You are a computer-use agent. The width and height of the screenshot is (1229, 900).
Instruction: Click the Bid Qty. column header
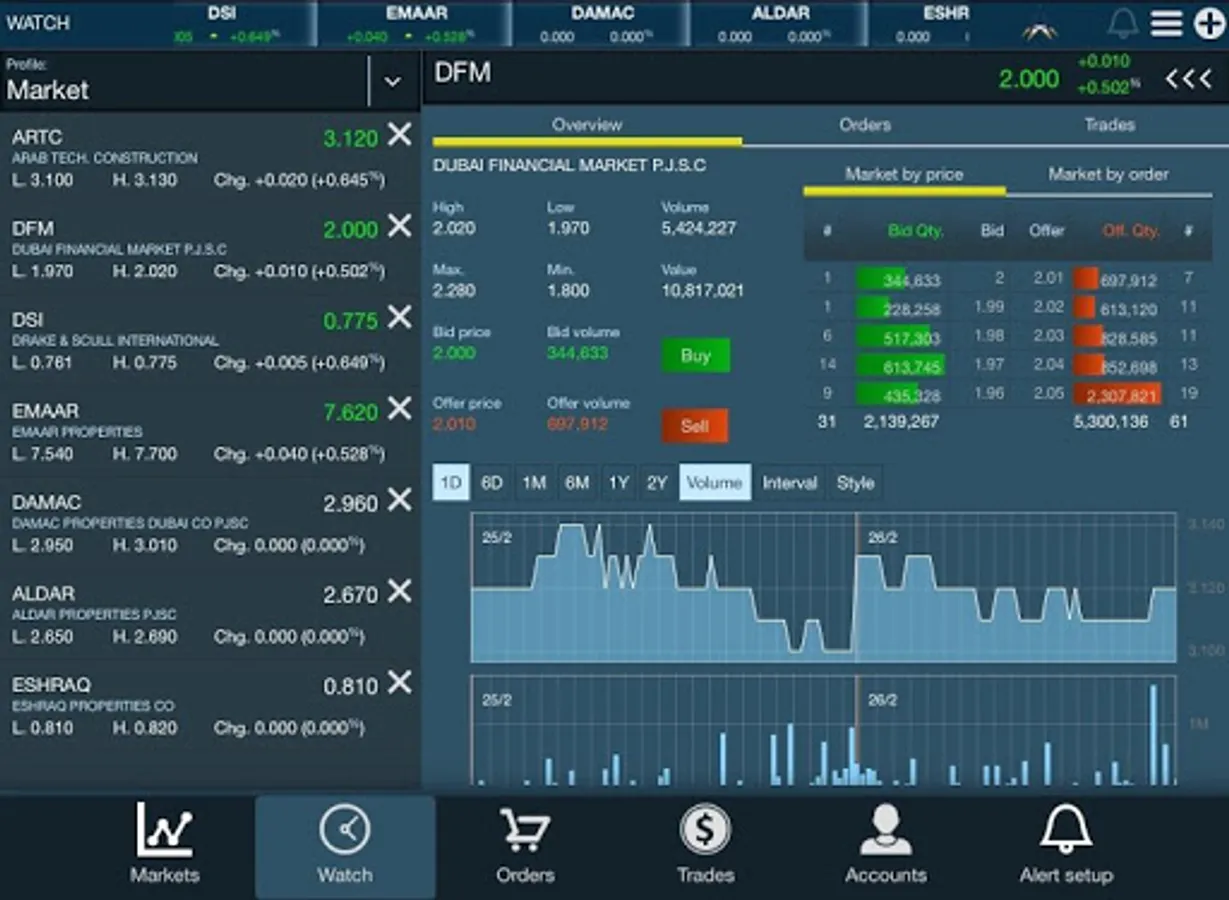click(915, 231)
